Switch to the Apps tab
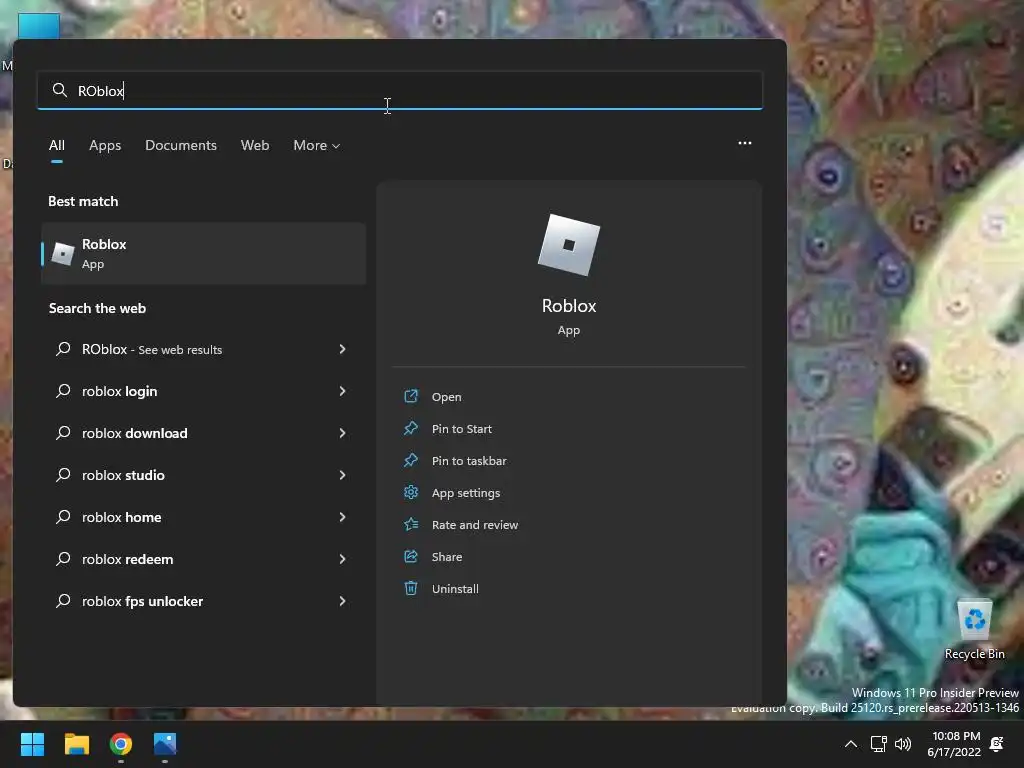The height and width of the screenshot is (768, 1024). pos(105,146)
